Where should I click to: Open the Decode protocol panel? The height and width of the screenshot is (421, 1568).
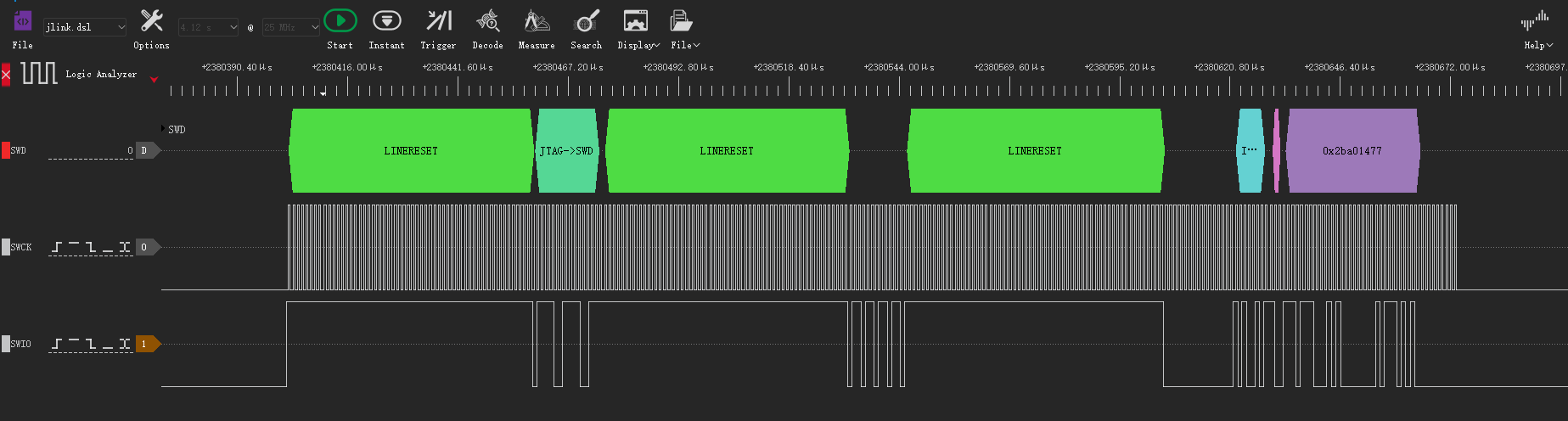(x=487, y=21)
